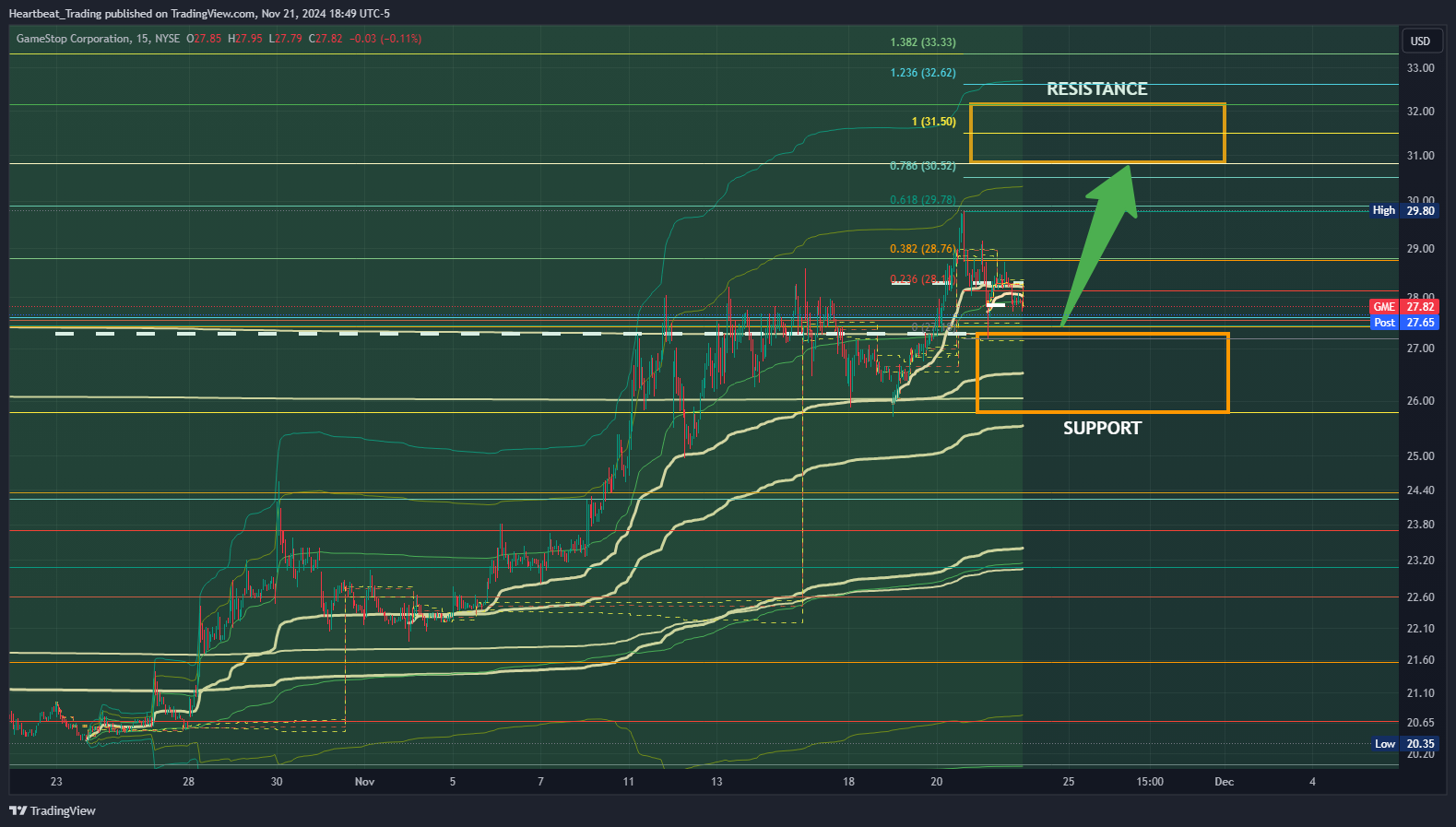Click 23.20 on the price axis
The height and width of the screenshot is (827, 1456).
pos(1420,561)
